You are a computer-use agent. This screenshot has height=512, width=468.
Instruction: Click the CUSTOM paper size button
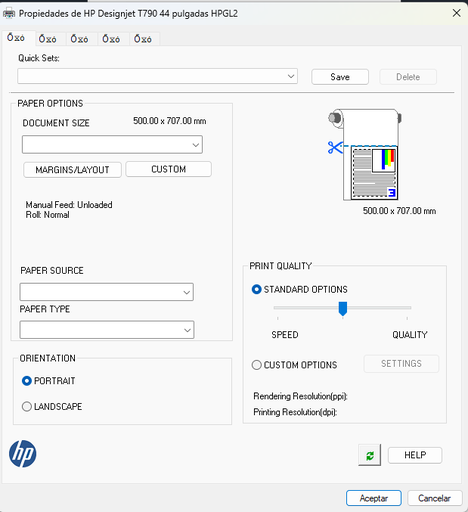point(168,169)
